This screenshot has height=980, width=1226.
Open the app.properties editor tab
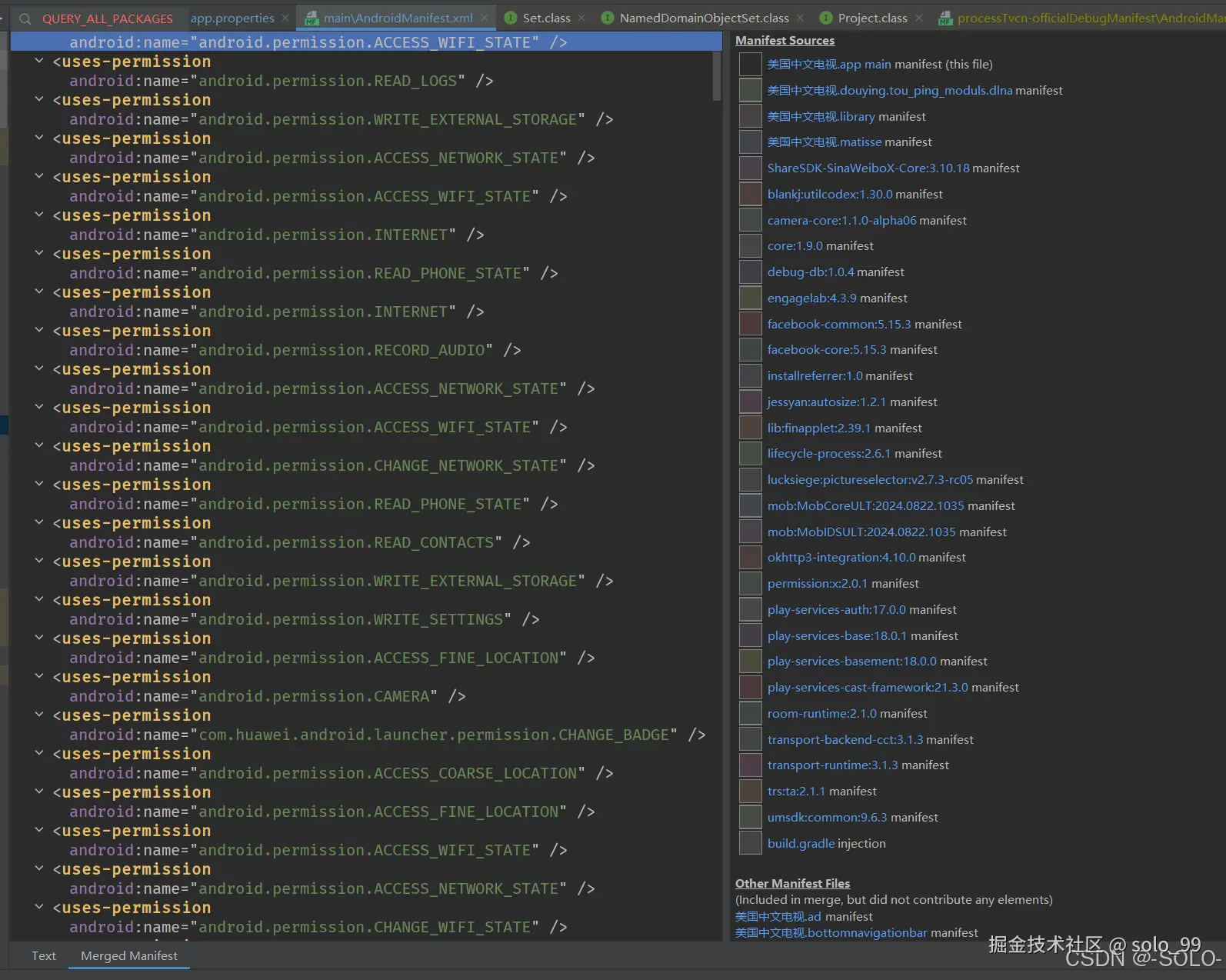232,18
